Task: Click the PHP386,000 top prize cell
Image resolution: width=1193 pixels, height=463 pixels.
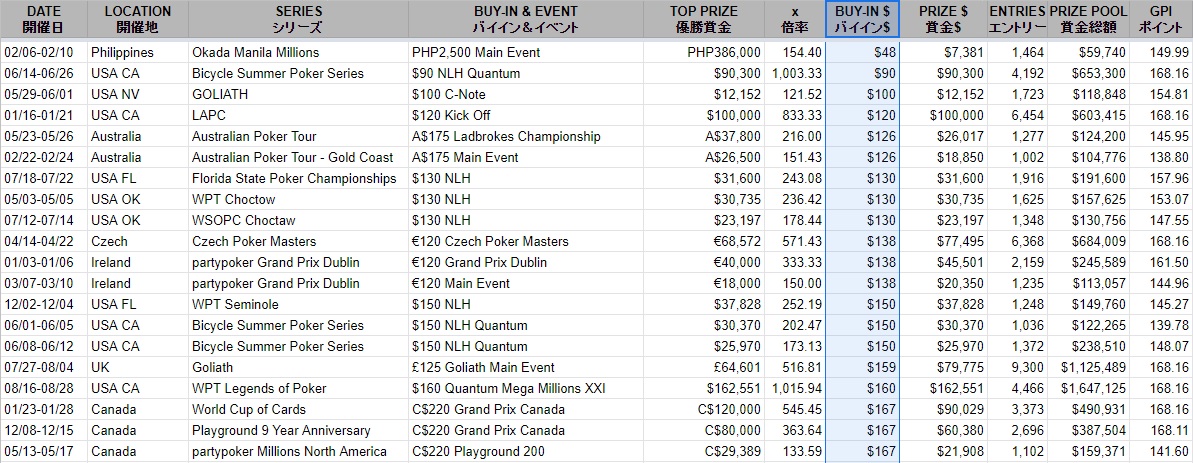Action: pyautogui.click(x=704, y=52)
